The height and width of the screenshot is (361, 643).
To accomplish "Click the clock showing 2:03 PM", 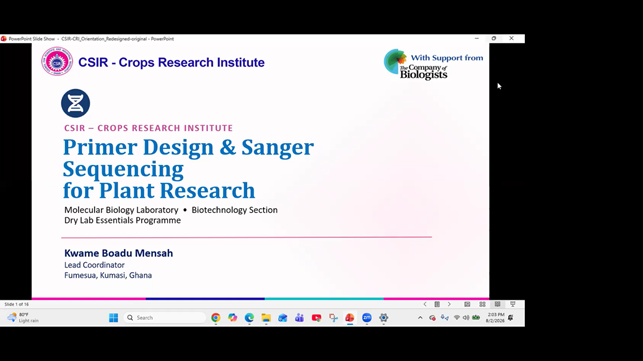I will (495, 318).
